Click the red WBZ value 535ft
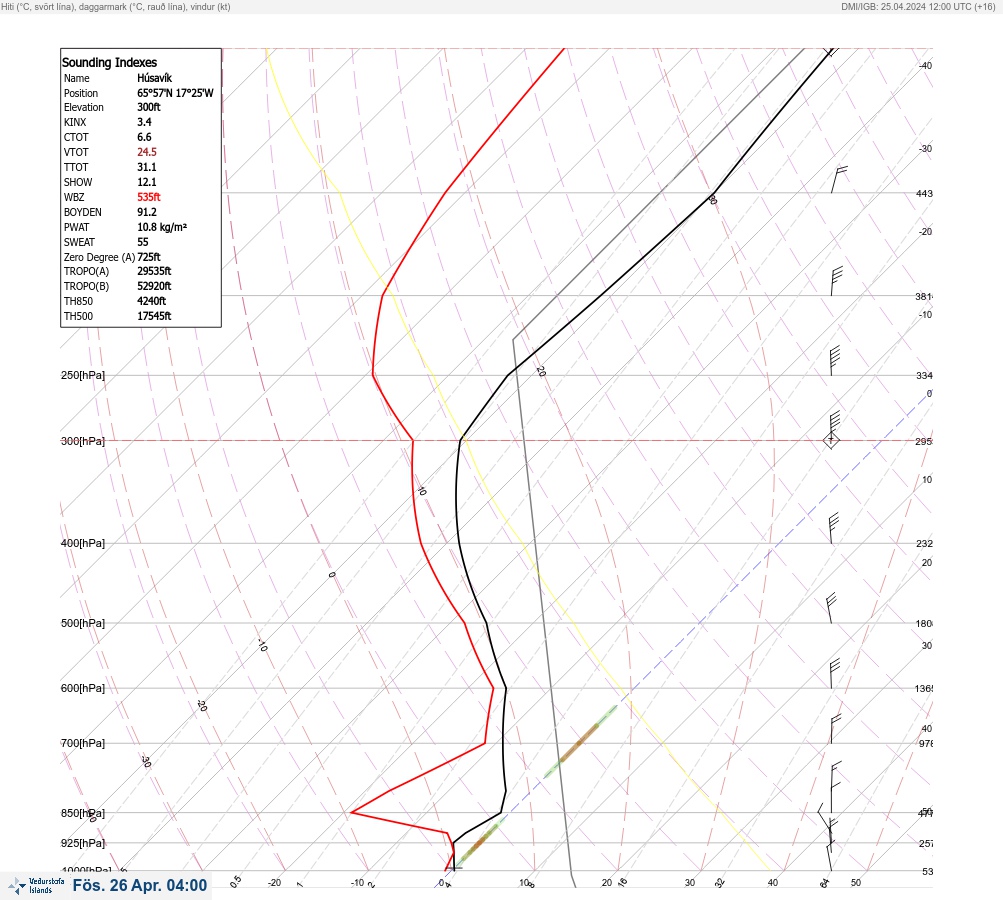The image size is (1003, 900). [x=148, y=197]
